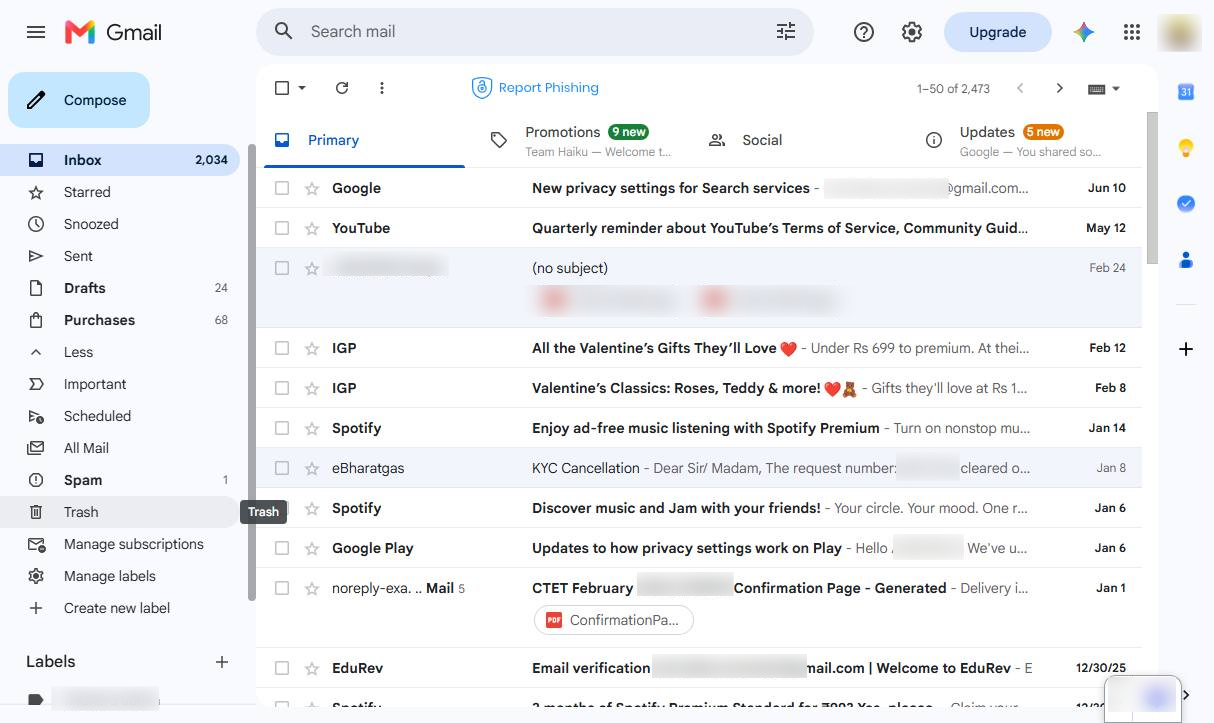Open the All Mail folder

point(120,448)
